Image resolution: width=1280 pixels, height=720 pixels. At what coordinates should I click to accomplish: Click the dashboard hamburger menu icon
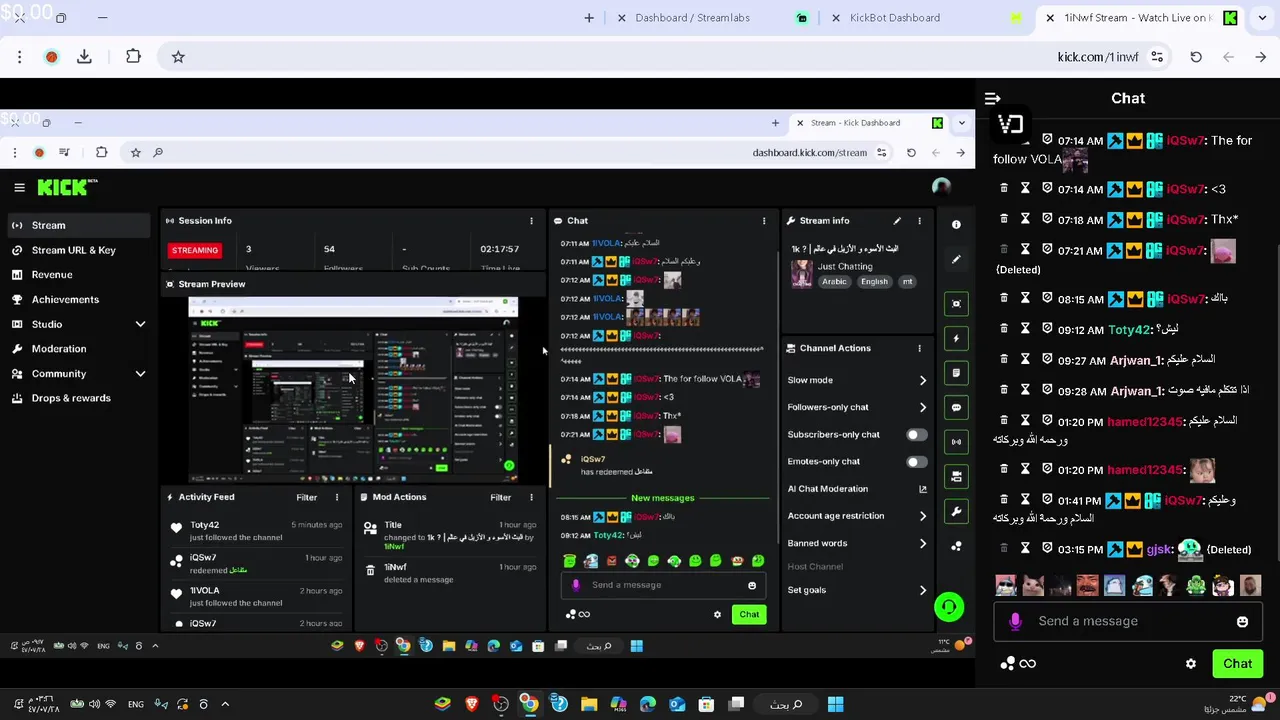coord(19,187)
